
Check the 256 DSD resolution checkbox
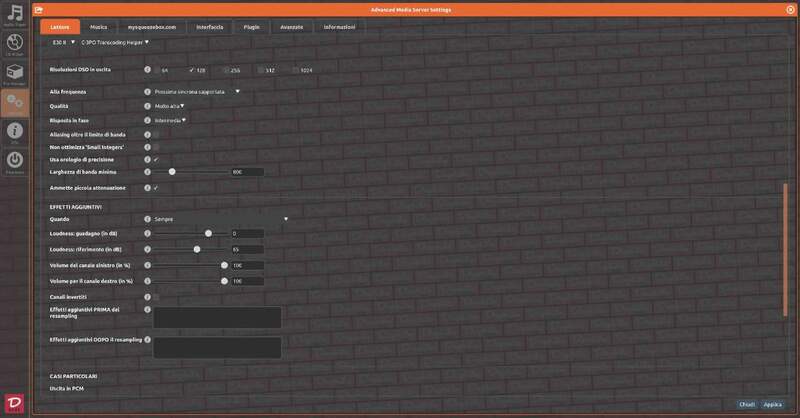tap(225, 70)
